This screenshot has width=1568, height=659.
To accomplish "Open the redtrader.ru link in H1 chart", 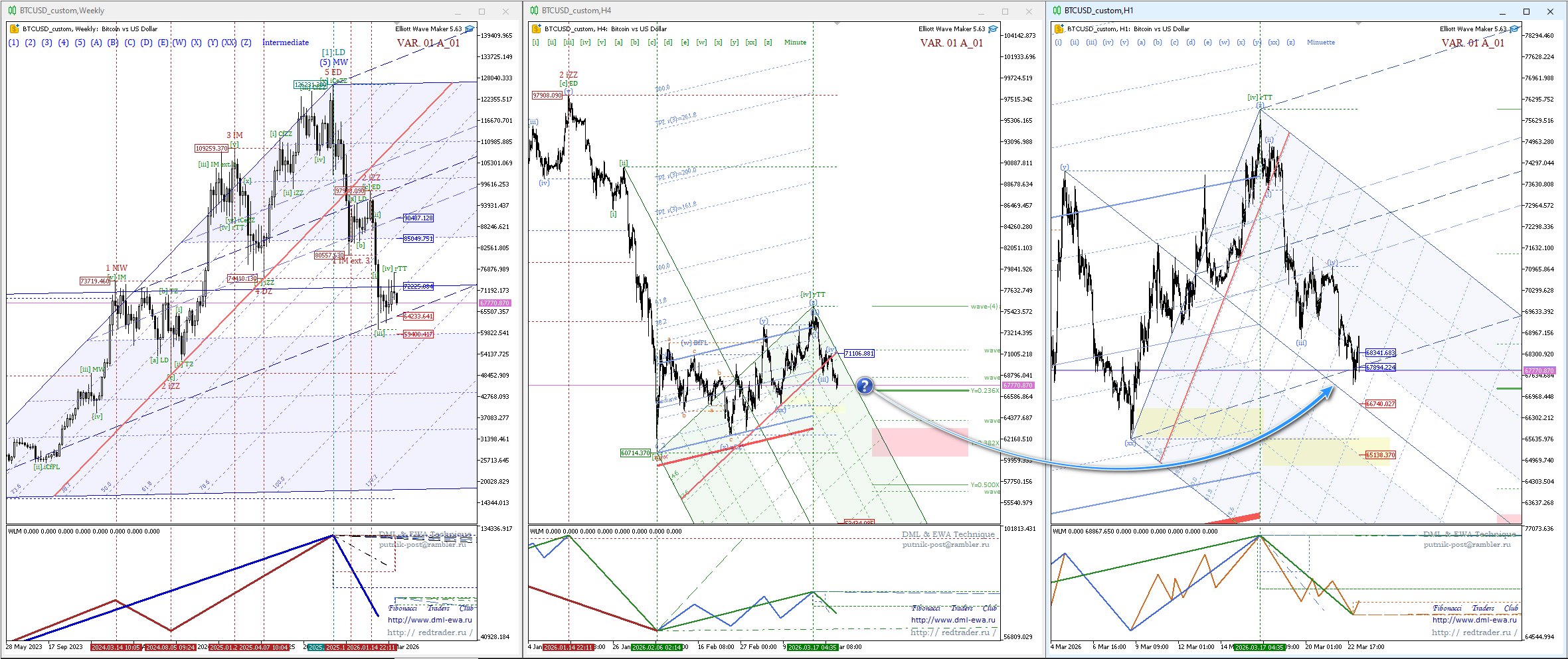I will click(x=1474, y=632).
